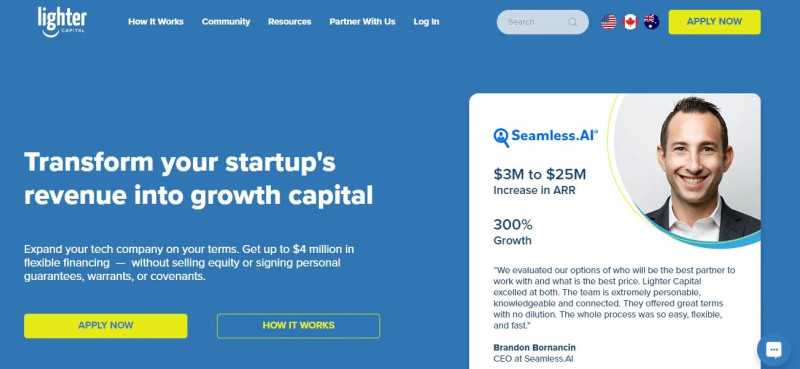The width and height of the screenshot is (800, 369).
Task: Click the Search input field
Action: point(542,22)
